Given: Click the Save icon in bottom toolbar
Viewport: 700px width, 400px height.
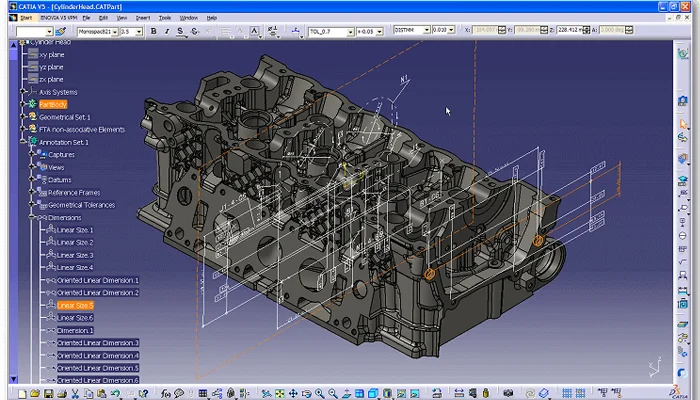Looking at the screenshot, I should 49,394.
